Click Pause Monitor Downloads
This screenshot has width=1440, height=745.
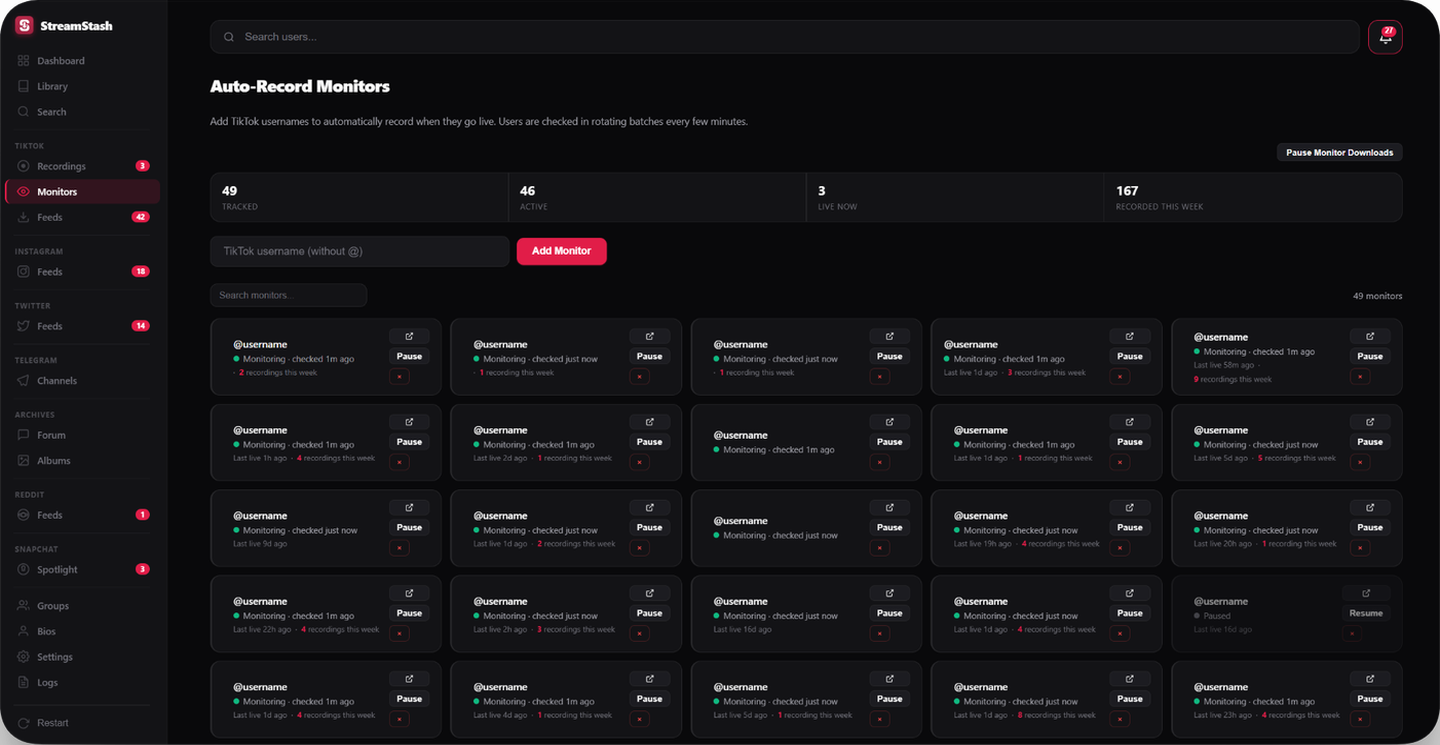pos(1339,153)
